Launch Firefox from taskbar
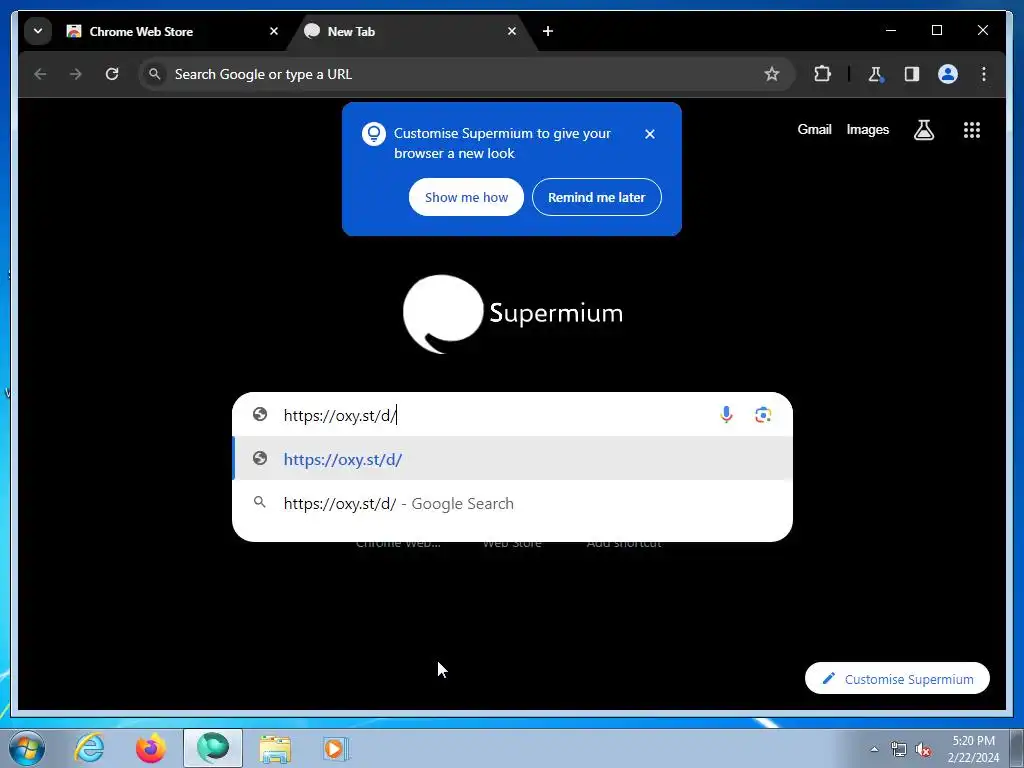The height and width of the screenshot is (768, 1024). coord(150,748)
